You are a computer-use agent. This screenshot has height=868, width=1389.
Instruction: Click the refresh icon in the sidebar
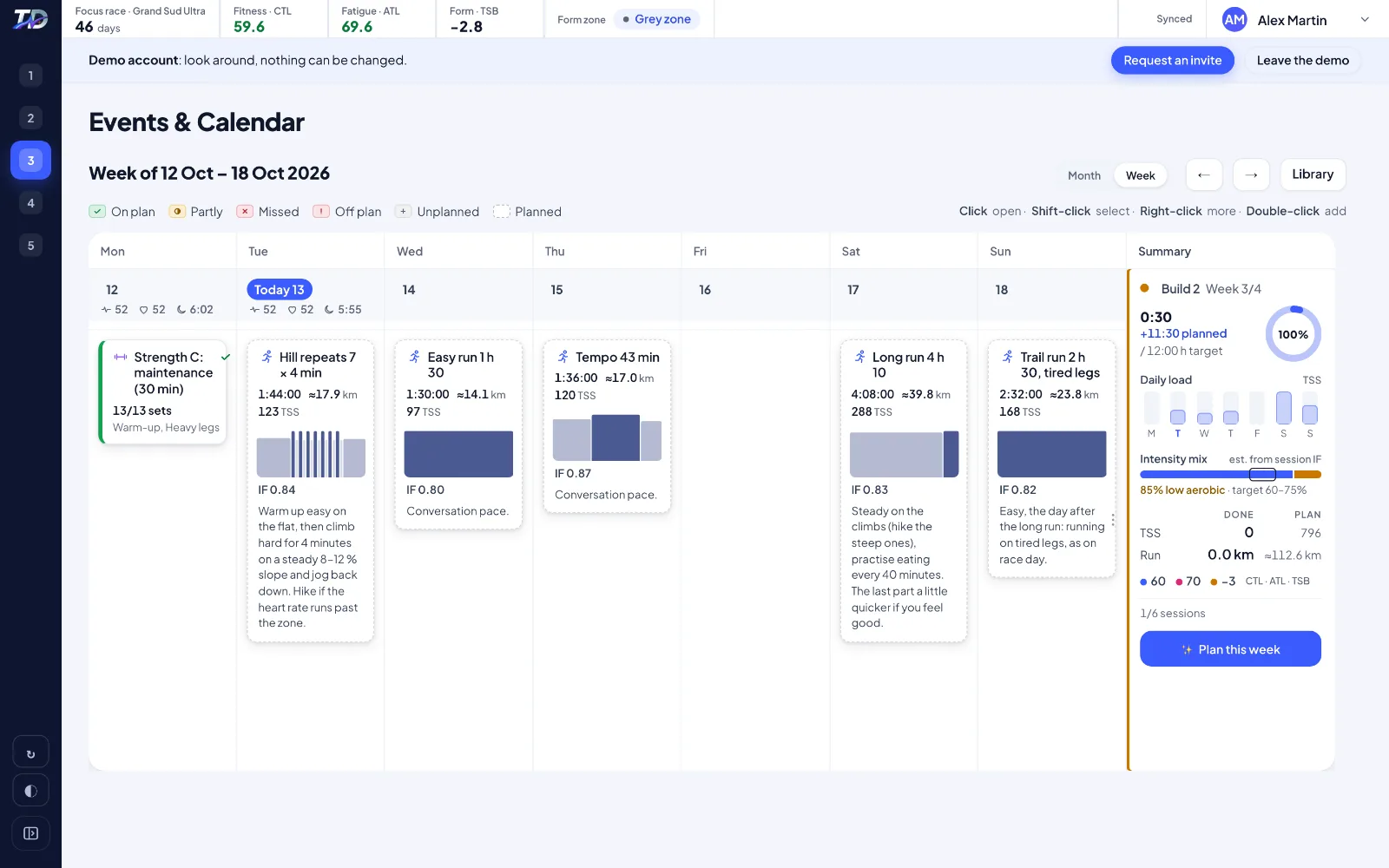(x=30, y=753)
